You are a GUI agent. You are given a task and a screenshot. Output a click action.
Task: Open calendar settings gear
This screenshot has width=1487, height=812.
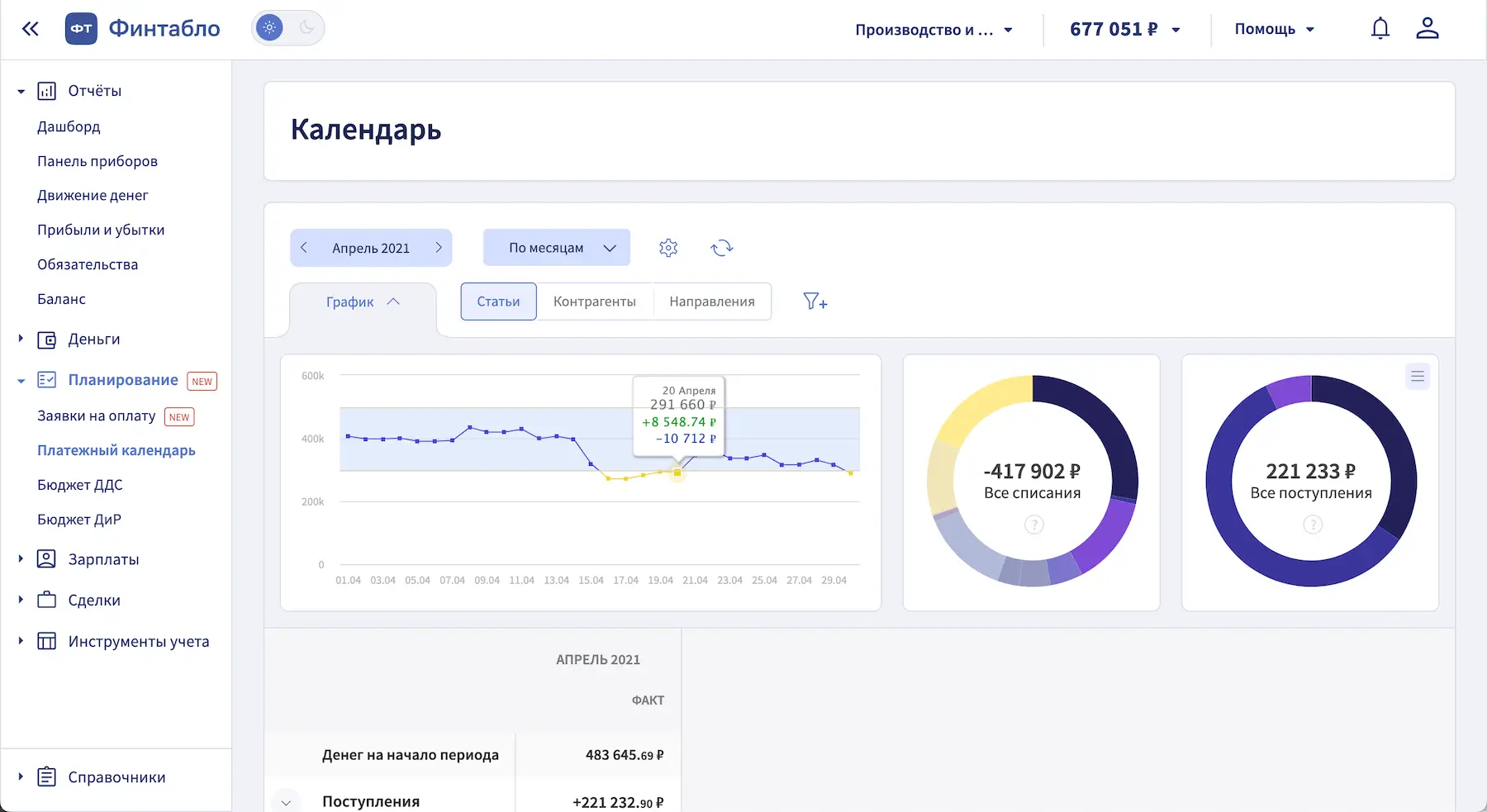pyautogui.click(x=668, y=248)
